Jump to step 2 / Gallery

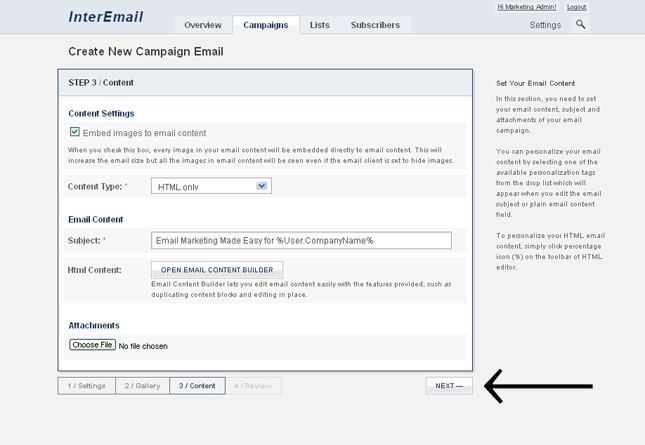click(x=142, y=385)
